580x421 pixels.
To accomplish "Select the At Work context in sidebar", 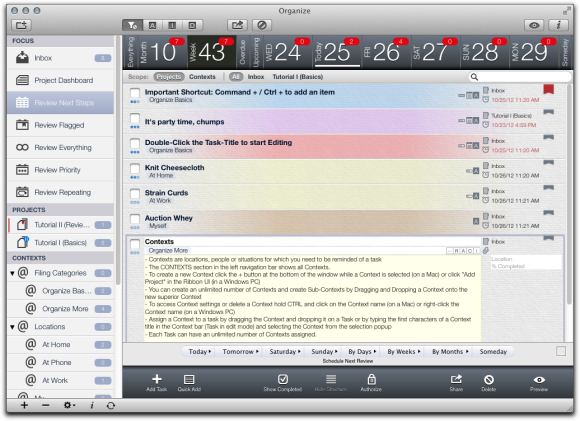I will (x=61, y=380).
